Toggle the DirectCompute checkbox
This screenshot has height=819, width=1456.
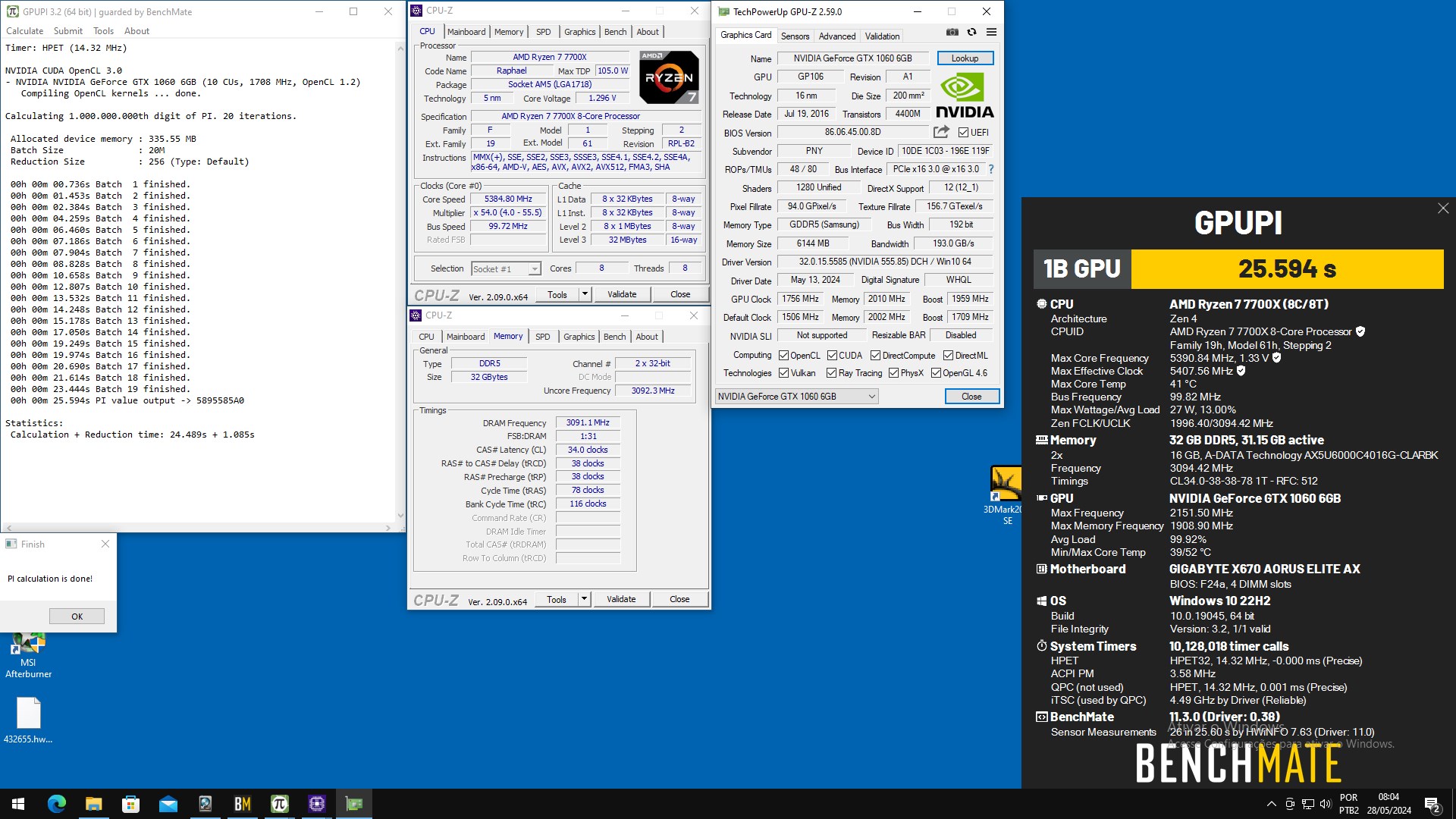point(875,356)
